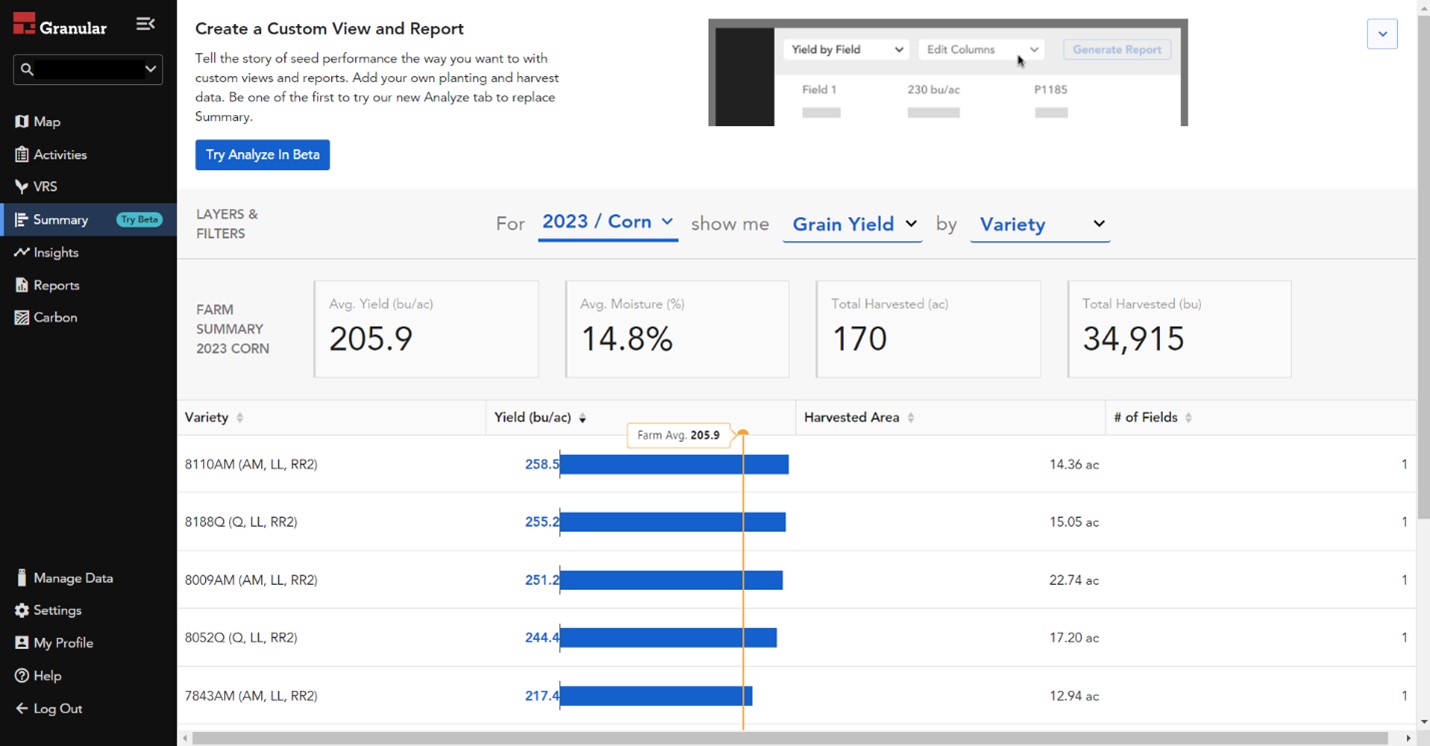This screenshot has height=746, width=1430.
Task: Open the Variety grouping dropdown
Action: (x=1040, y=224)
